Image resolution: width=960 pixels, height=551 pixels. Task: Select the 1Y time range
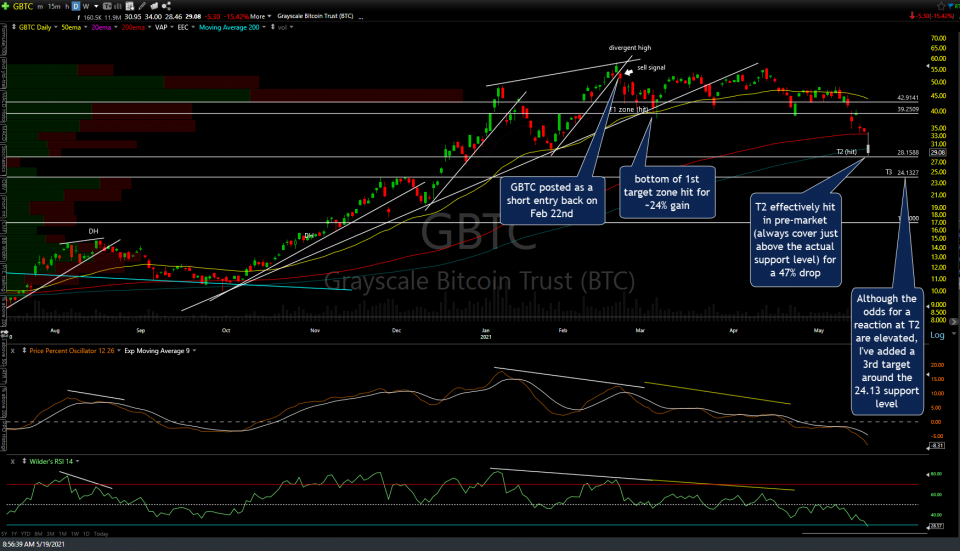[14, 534]
